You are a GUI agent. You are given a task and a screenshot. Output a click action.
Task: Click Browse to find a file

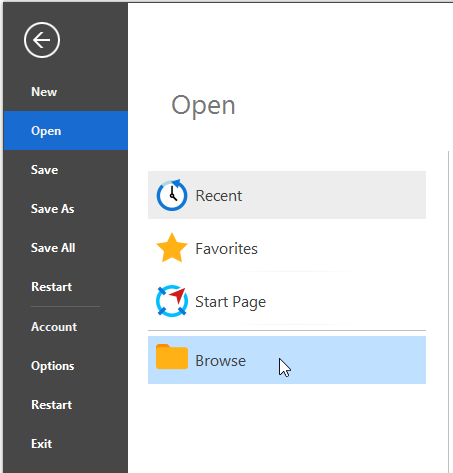tap(287, 360)
